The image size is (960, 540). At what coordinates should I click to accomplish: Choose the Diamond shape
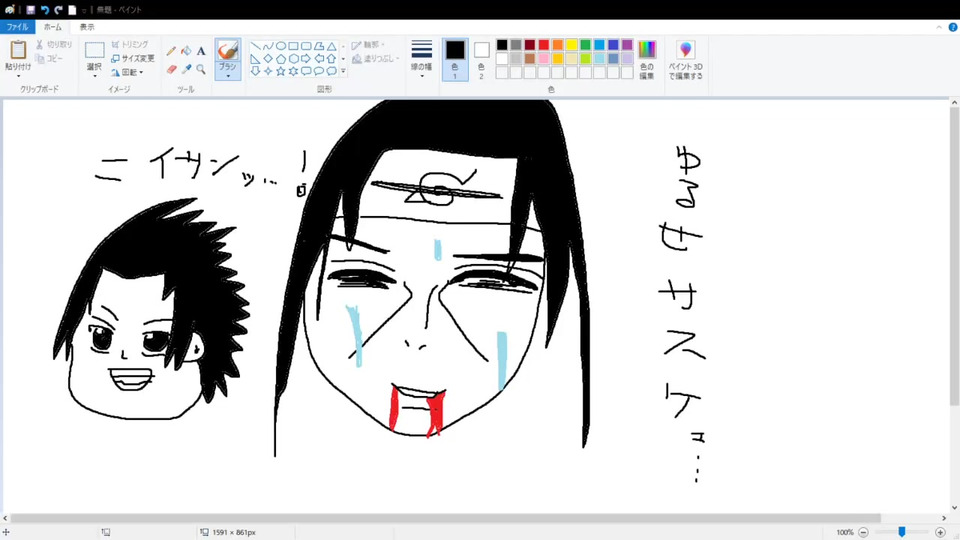(268, 59)
